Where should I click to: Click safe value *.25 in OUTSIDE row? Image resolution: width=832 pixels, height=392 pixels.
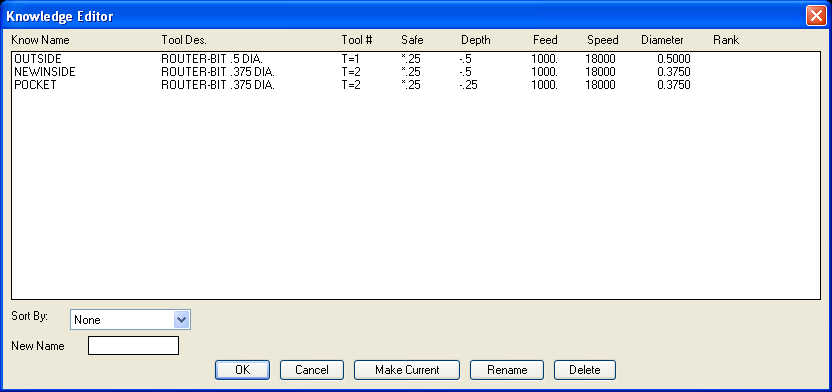411,59
